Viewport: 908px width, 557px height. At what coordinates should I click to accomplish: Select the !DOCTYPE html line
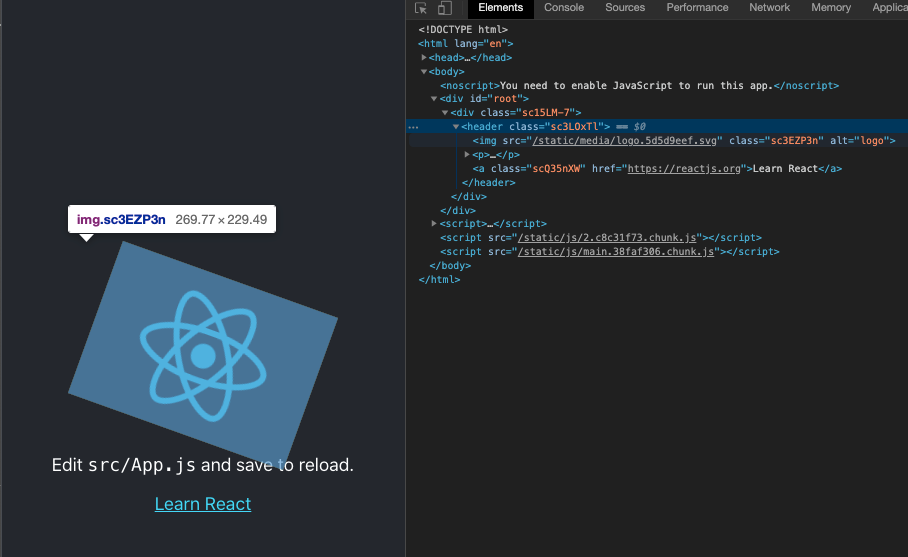[463, 30]
